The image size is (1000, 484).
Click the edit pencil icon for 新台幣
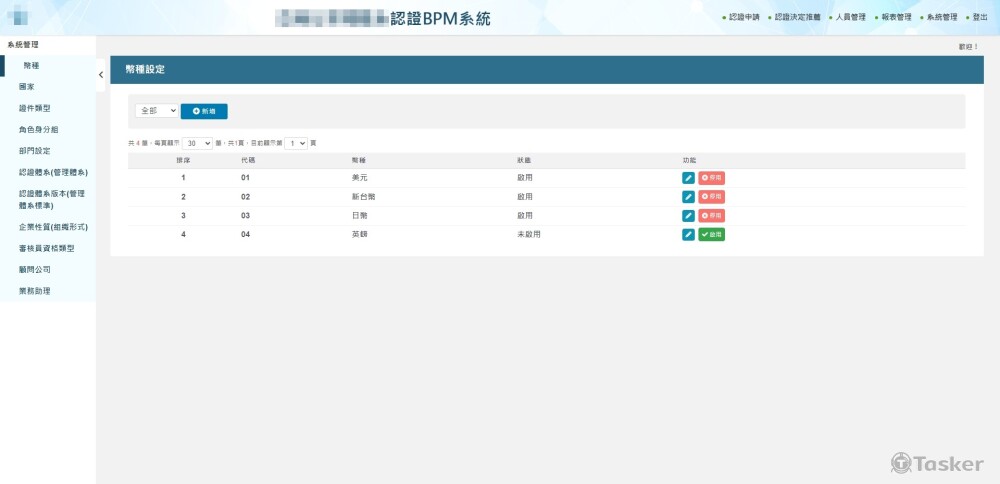pyautogui.click(x=688, y=197)
